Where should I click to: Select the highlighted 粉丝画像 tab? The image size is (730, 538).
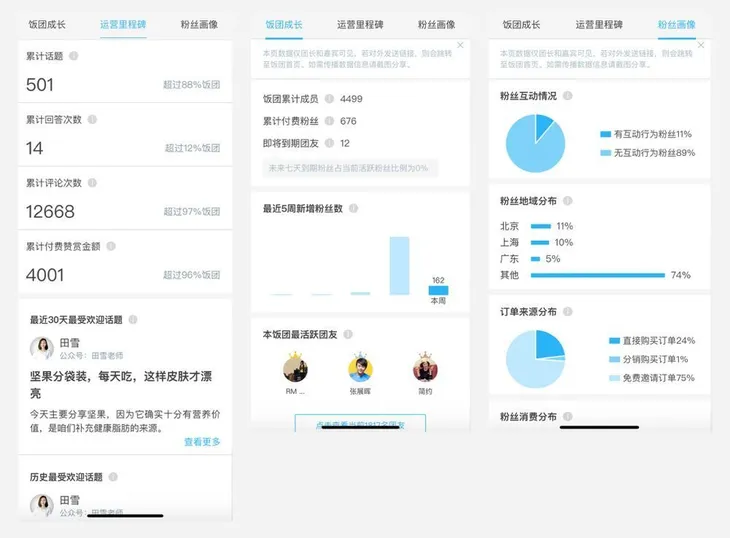[676, 23]
